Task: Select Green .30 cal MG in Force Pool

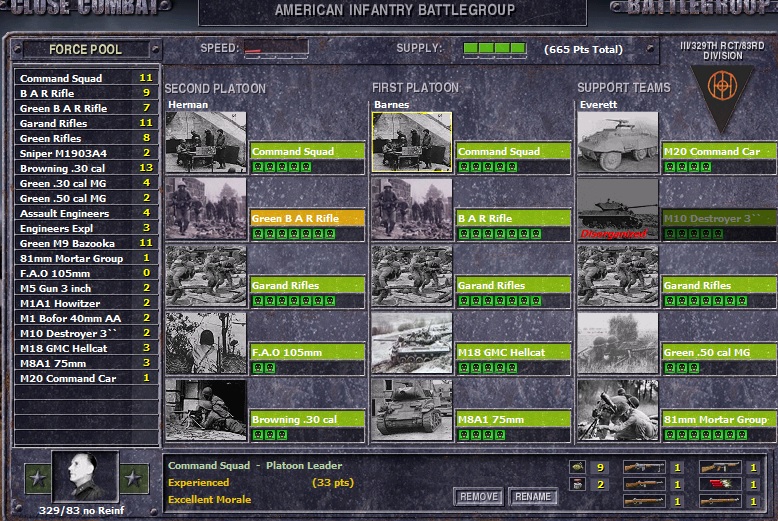Action: [x=86, y=183]
